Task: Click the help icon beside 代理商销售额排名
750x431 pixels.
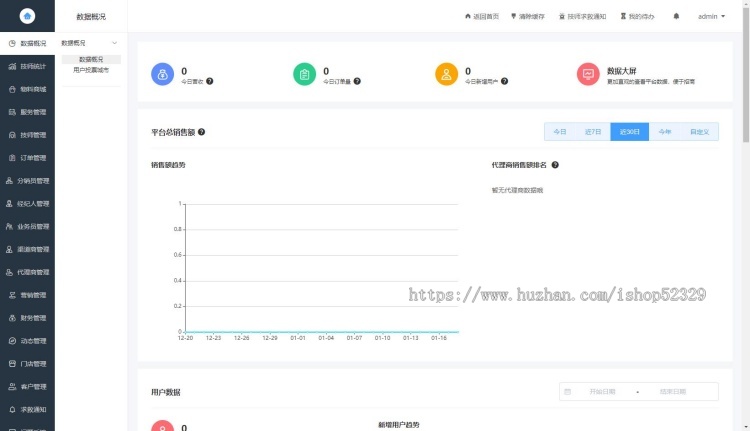Action: click(x=555, y=165)
